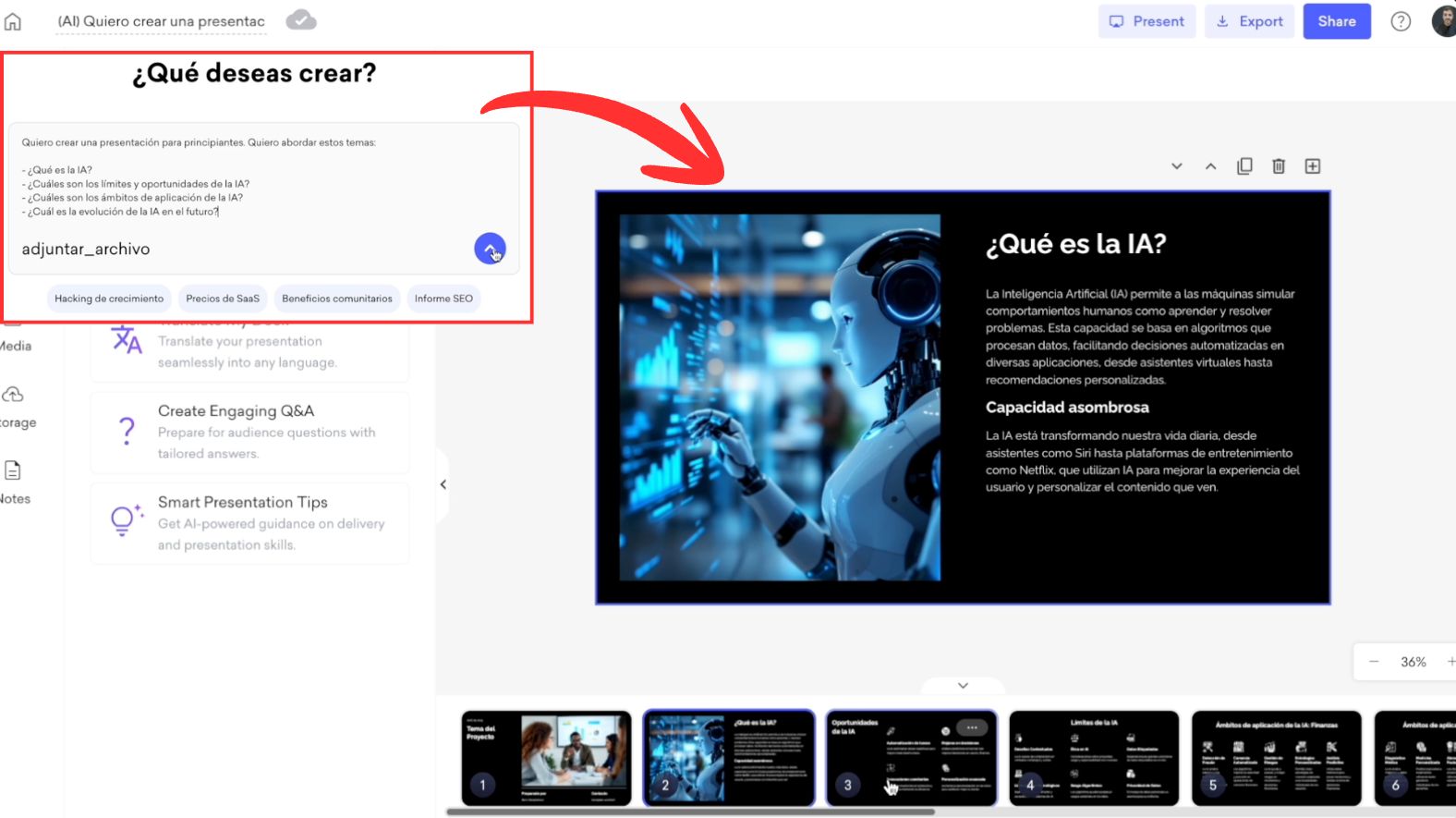Open the Storage cloud sidebar icon
Viewport: 1456px width, 818px height.
coord(13,395)
